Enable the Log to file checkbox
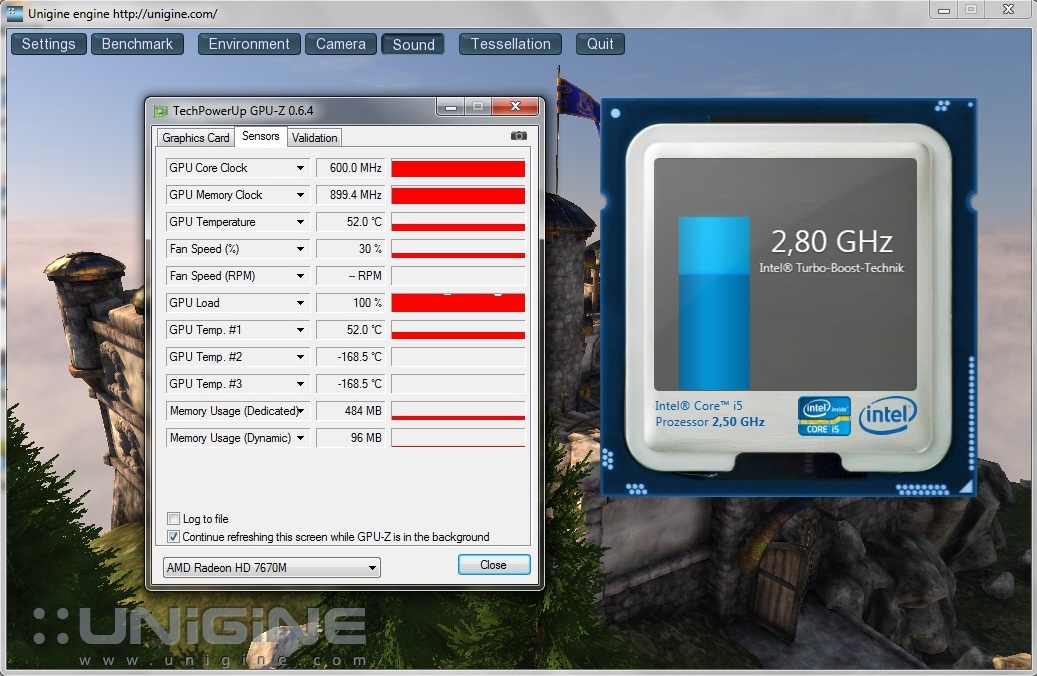Screen dimensions: 1037x676 click(173, 519)
